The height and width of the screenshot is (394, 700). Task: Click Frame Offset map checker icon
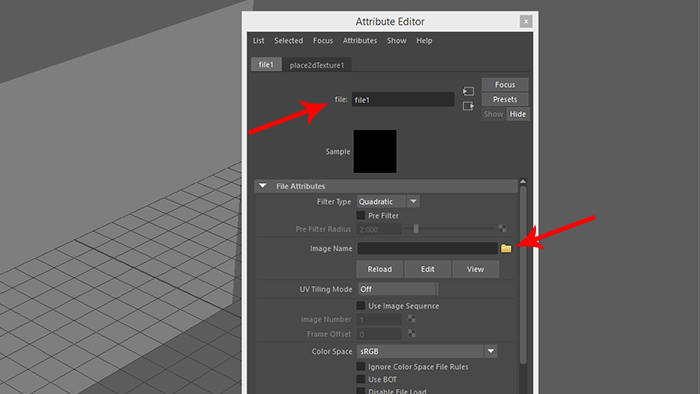pyautogui.click(x=412, y=333)
